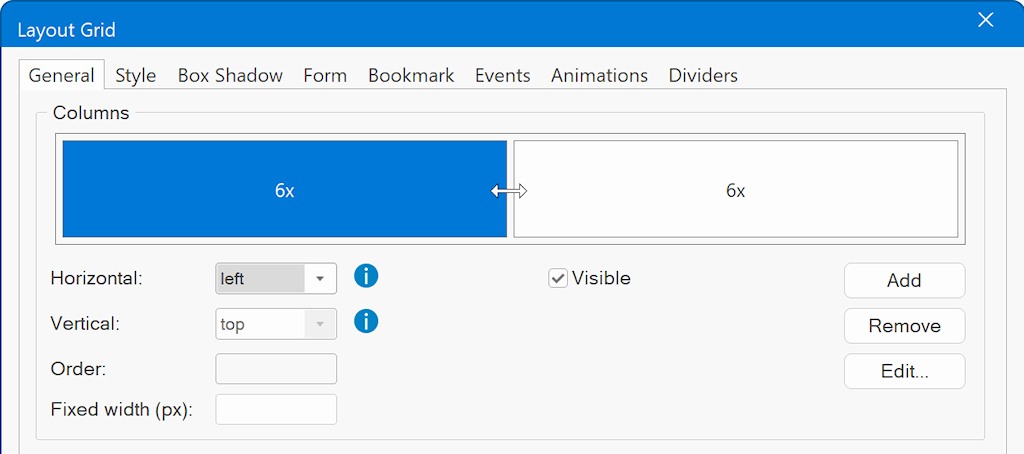Uncheck the Visible checkbox

pos(558,279)
